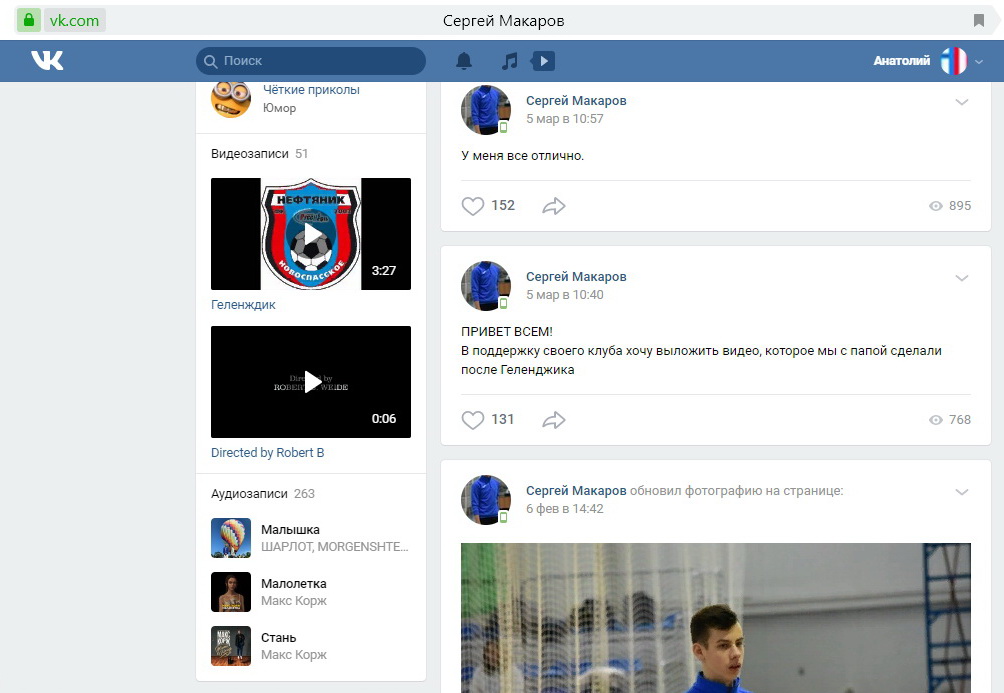The height and width of the screenshot is (693, 1004).
Task: Open post menu for updated photo post
Action: pyautogui.click(x=962, y=492)
